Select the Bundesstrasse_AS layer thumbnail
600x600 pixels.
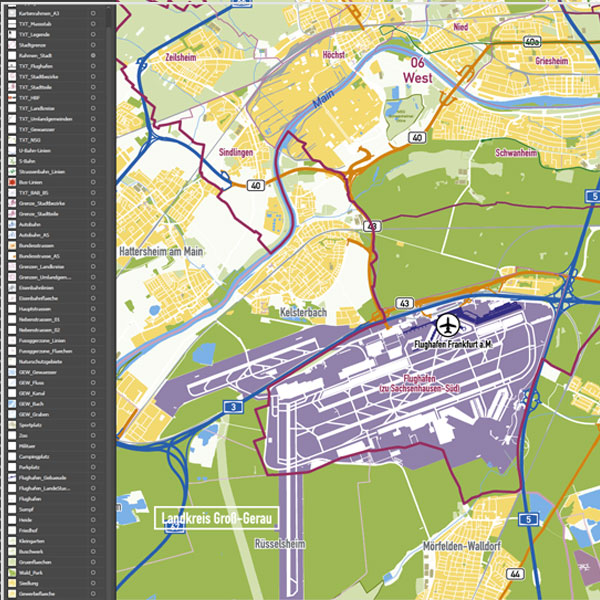(x=12, y=256)
